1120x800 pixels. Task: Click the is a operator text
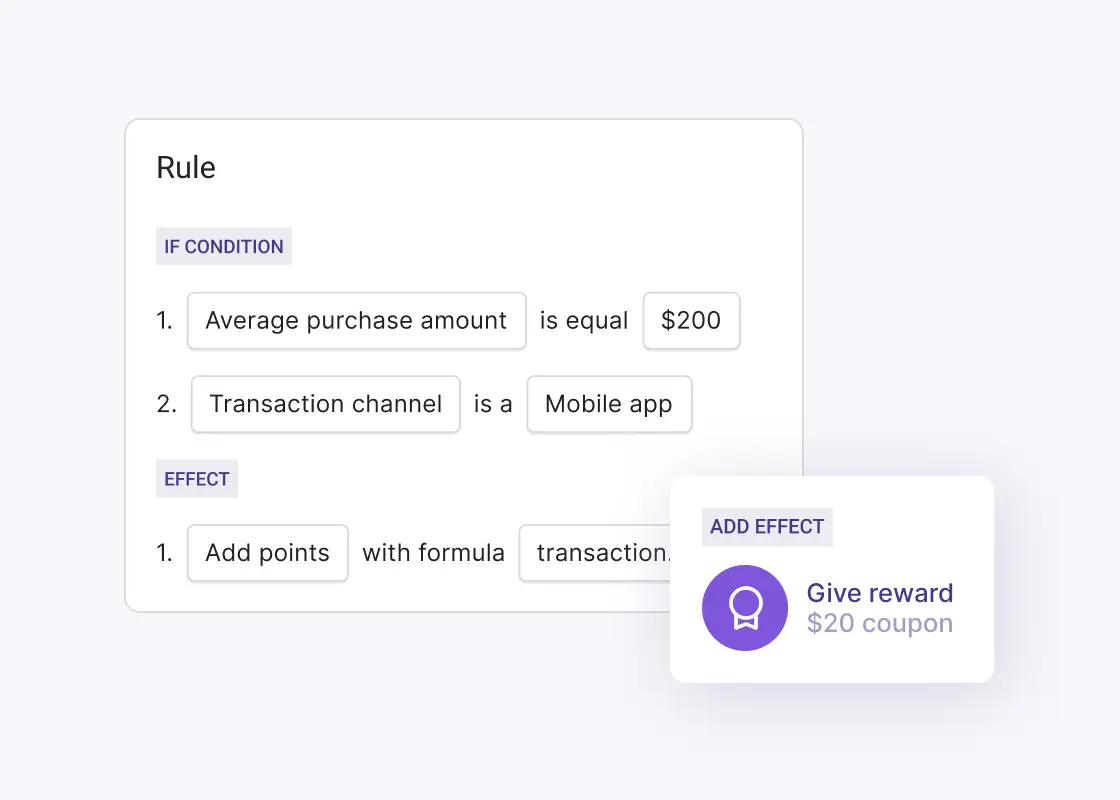point(493,404)
